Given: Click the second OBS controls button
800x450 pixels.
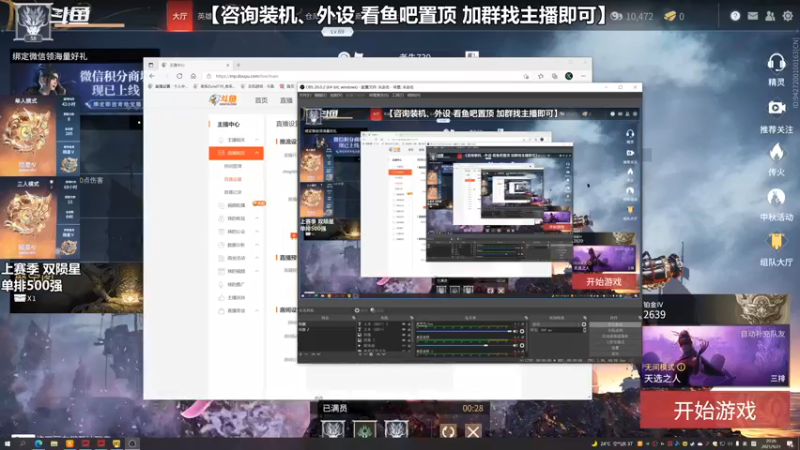Looking at the screenshot, I should pos(615,330).
